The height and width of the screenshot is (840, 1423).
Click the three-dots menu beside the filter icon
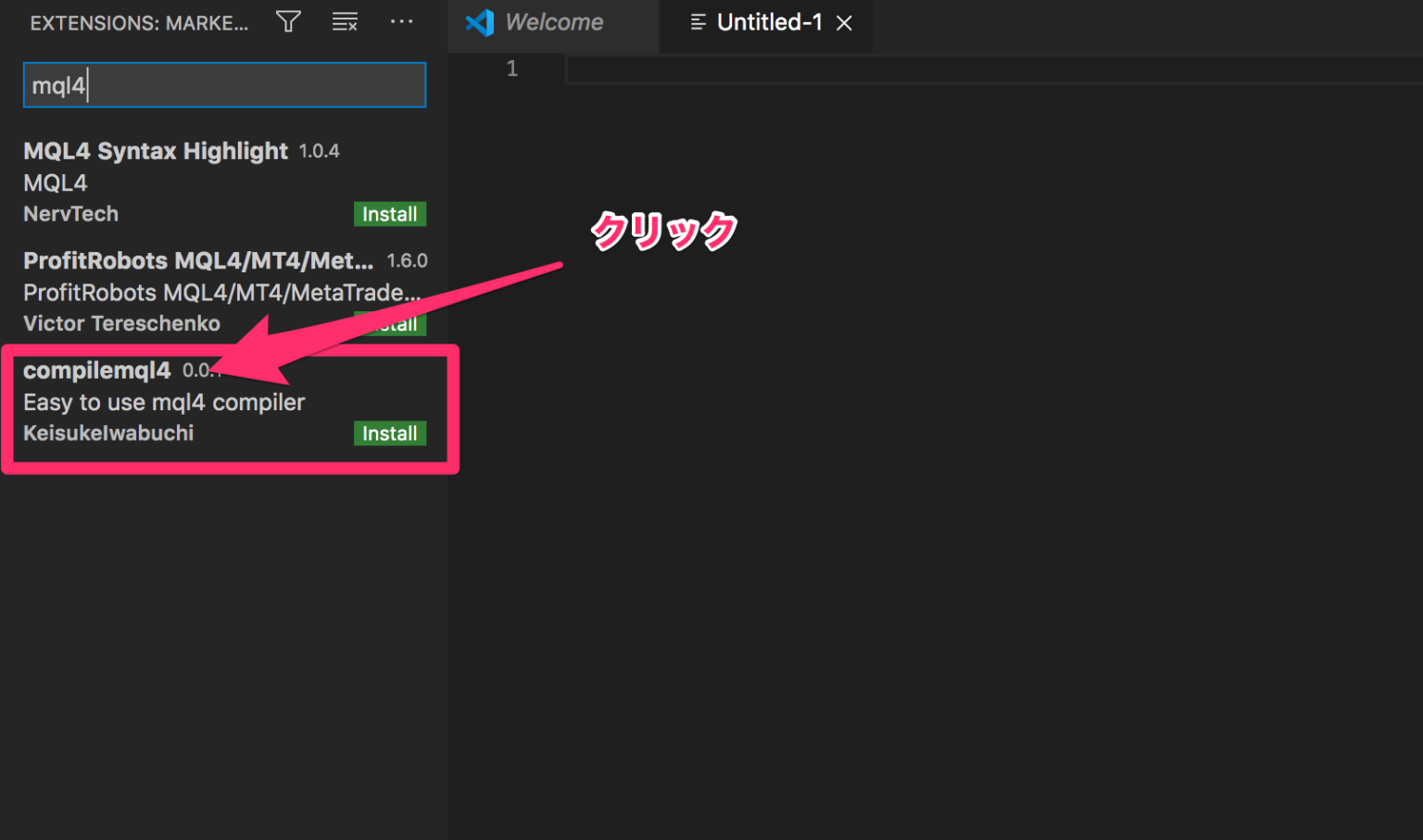[401, 21]
